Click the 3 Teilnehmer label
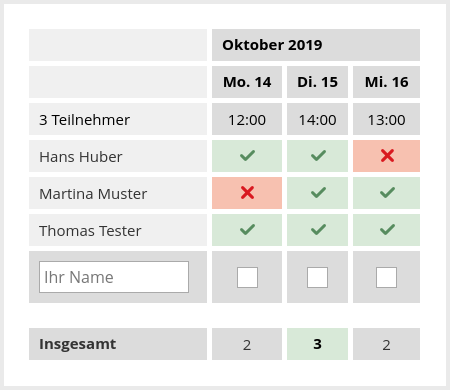Screen dimensions: 450x390 click(84, 120)
